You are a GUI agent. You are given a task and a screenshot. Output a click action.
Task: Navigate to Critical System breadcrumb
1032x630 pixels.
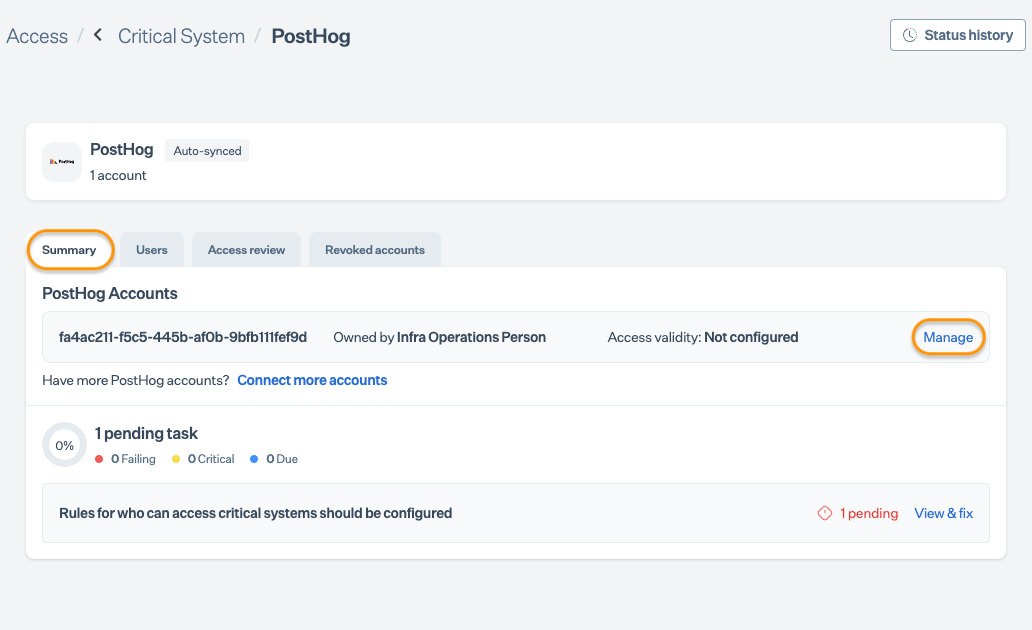pos(181,36)
